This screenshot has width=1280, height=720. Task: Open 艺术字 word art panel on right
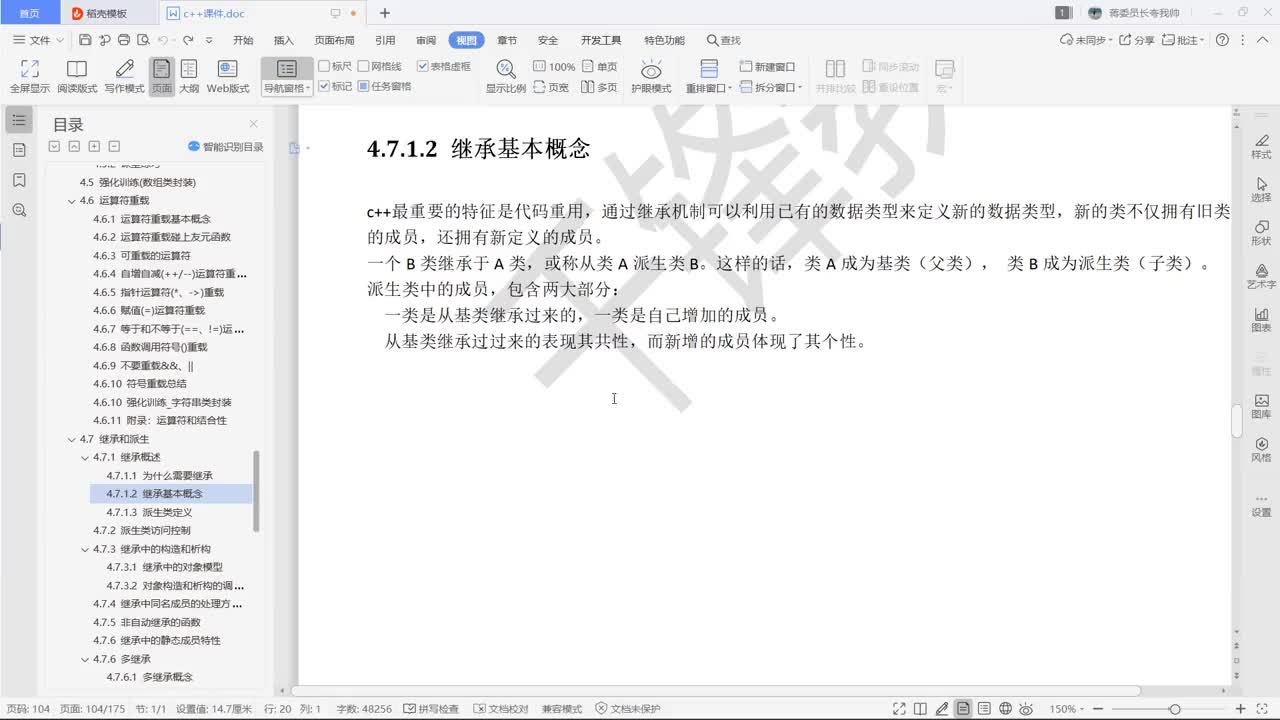[1261, 275]
